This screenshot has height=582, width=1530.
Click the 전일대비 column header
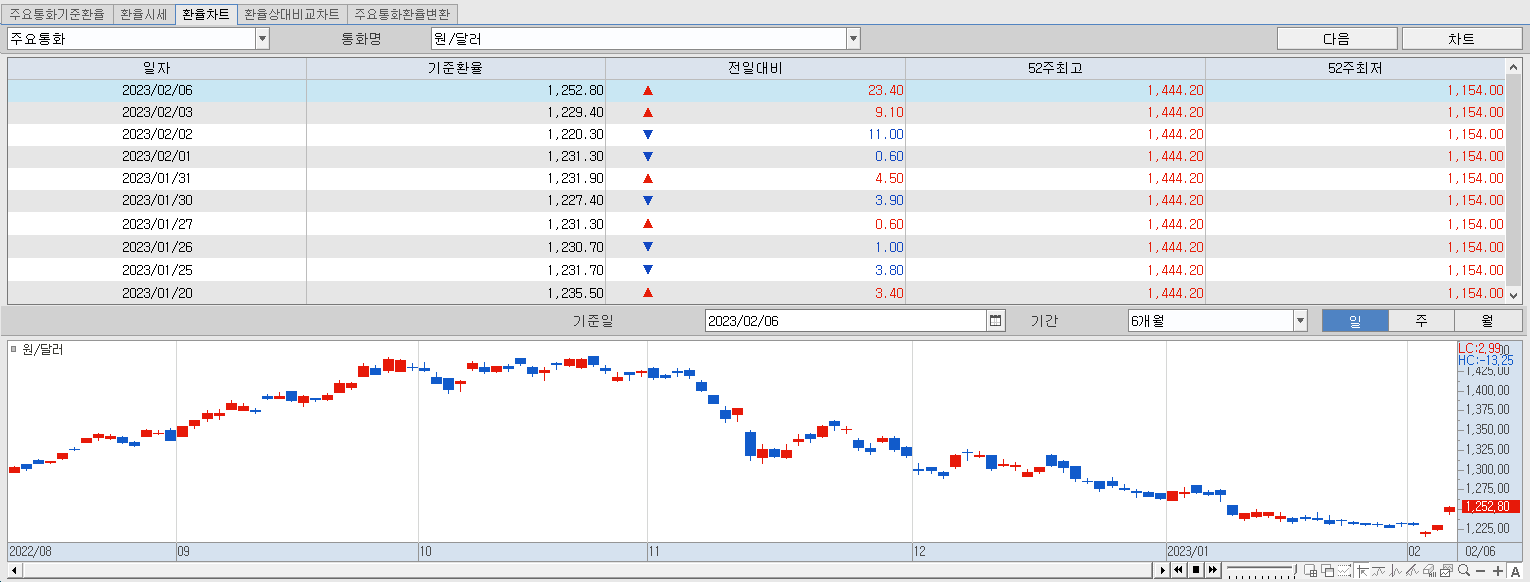point(755,68)
